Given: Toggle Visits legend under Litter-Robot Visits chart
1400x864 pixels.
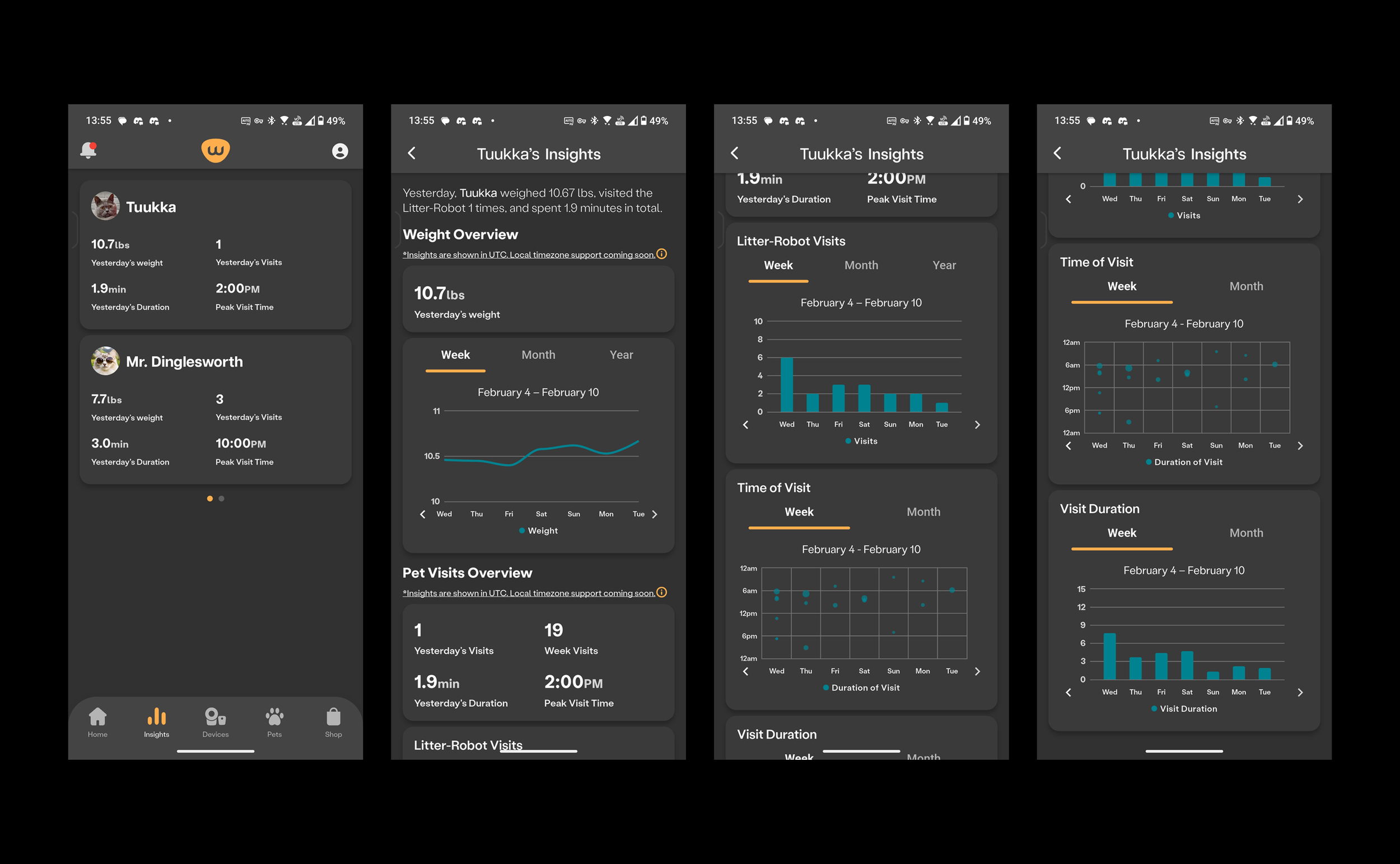Looking at the screenshot, I should tap(861, 440).
